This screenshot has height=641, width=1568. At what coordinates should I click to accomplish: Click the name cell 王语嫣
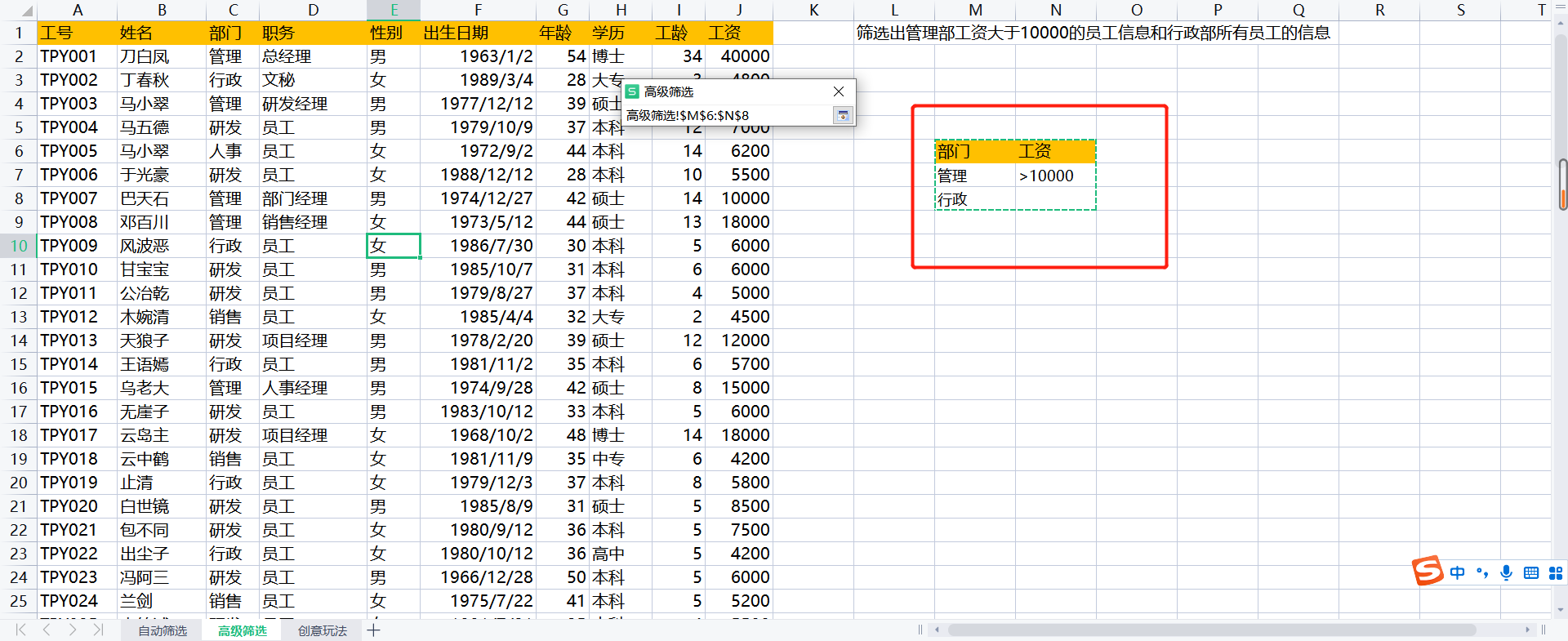(162, 364)
